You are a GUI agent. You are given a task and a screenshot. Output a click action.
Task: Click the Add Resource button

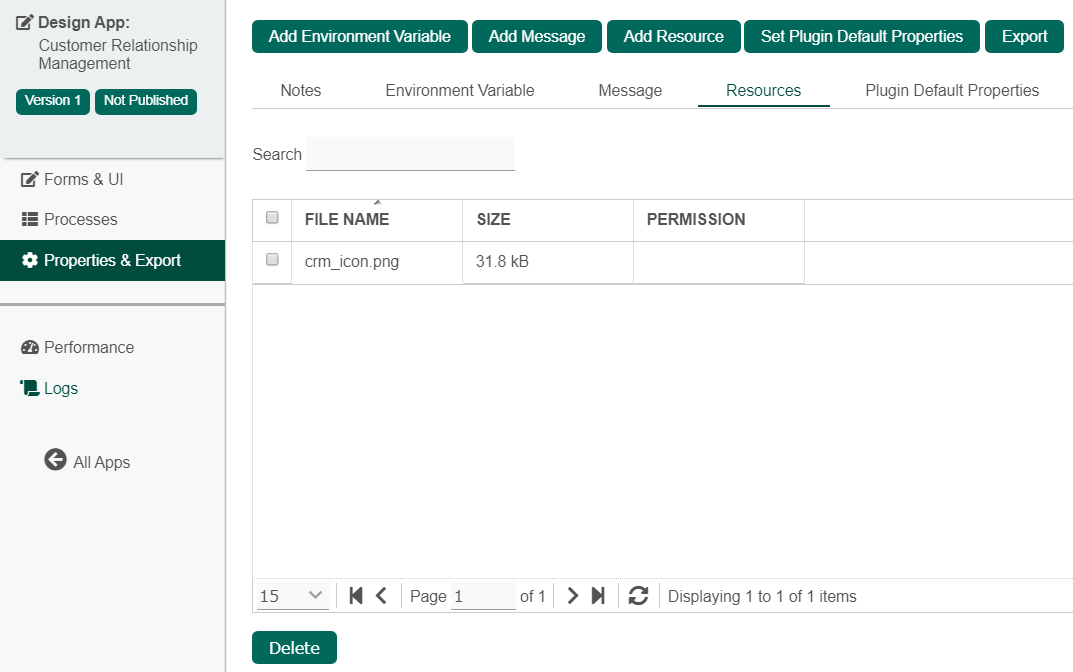pos(673,37)
